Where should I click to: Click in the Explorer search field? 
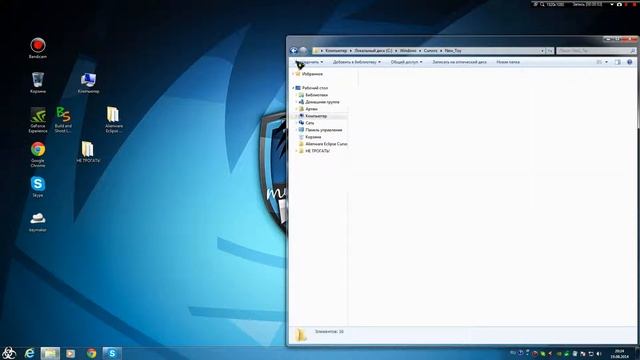pos(596,51)
